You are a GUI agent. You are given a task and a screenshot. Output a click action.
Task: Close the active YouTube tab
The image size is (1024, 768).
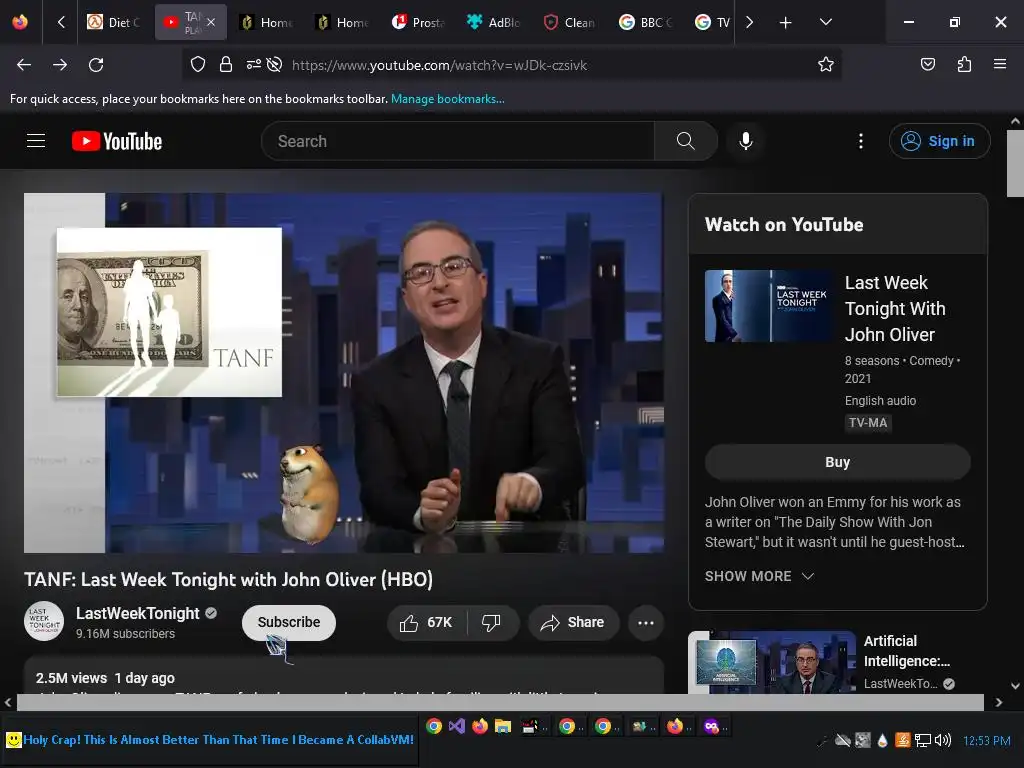pos(211,22)
